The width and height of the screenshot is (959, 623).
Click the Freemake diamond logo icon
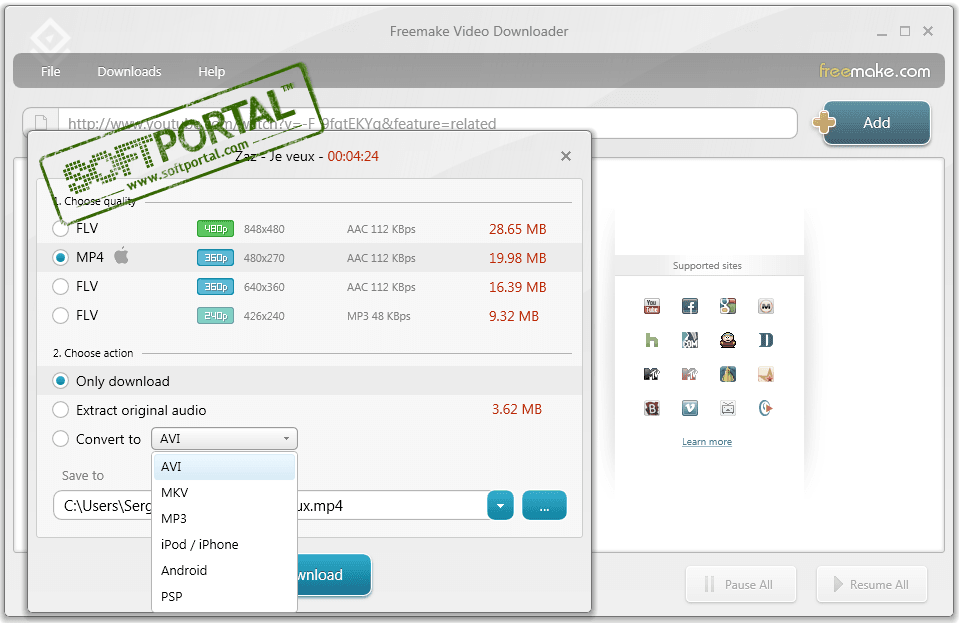50,38
